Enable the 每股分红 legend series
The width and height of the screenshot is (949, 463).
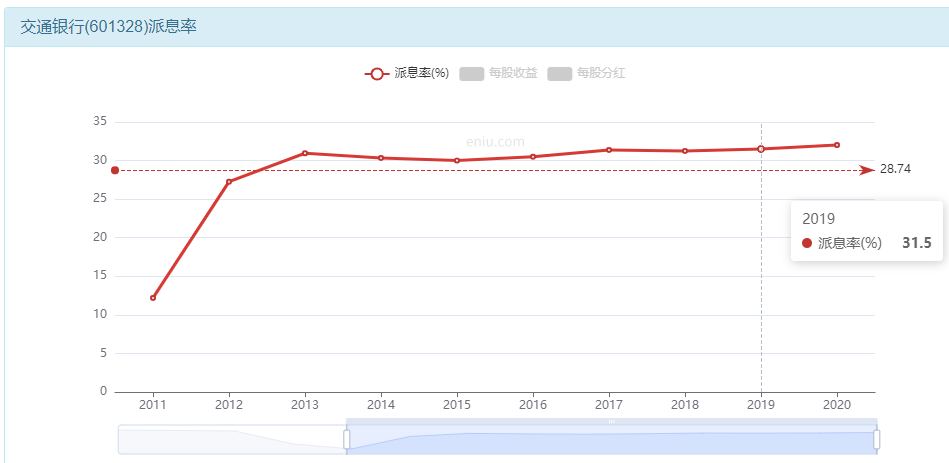tap(586, 74)
